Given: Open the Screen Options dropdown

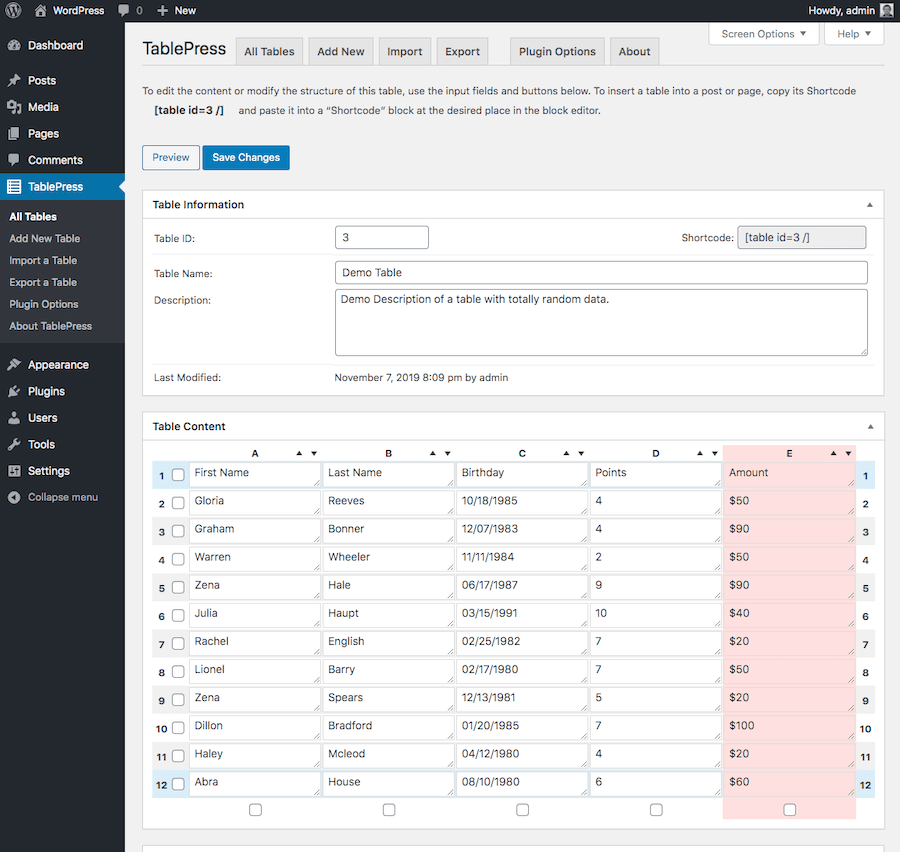Looking at the screenshot, I should click(x=763, y=34).
